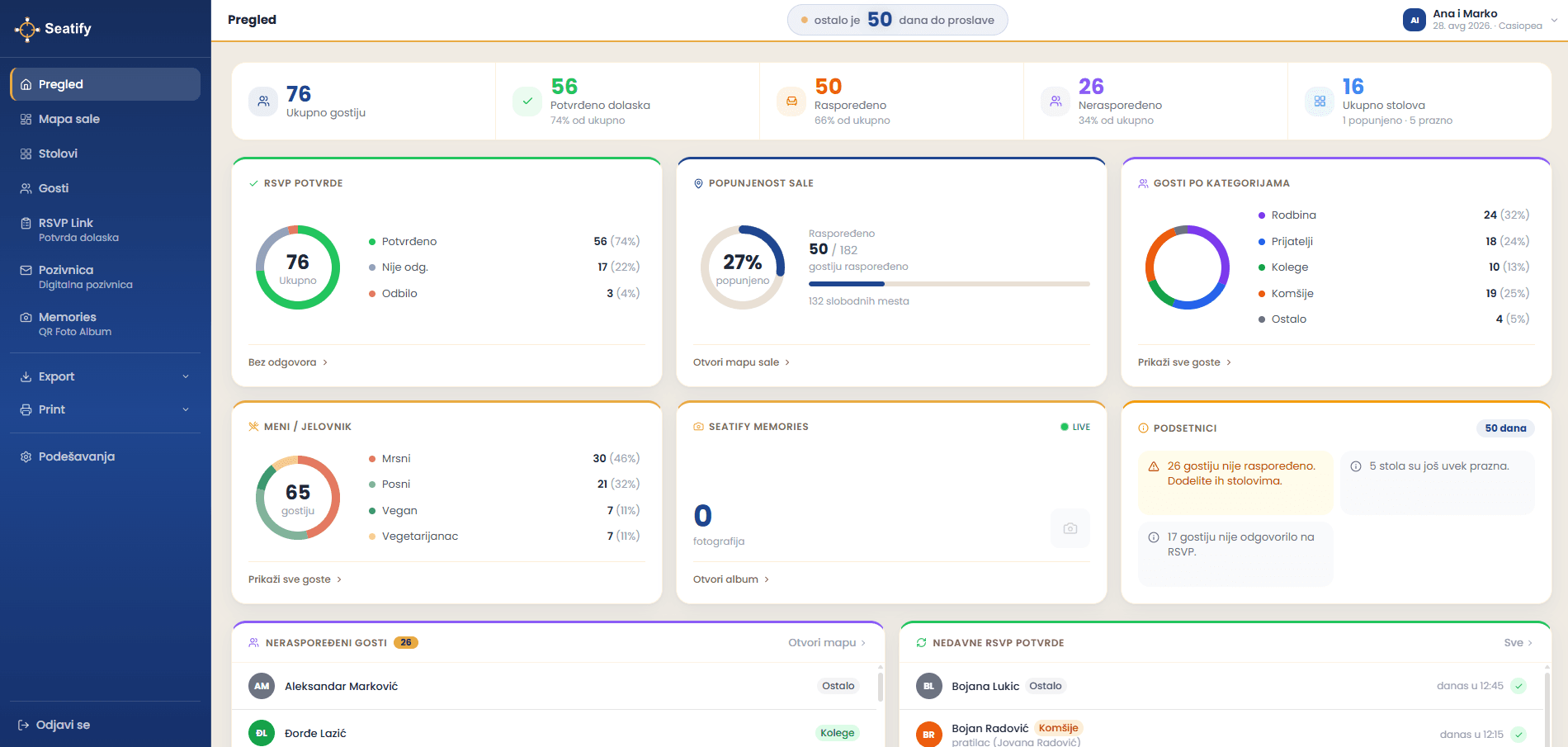Click the Podsetnici clock icon
The height and width of the screenshot is (747, 1568).
point(1143,428)
